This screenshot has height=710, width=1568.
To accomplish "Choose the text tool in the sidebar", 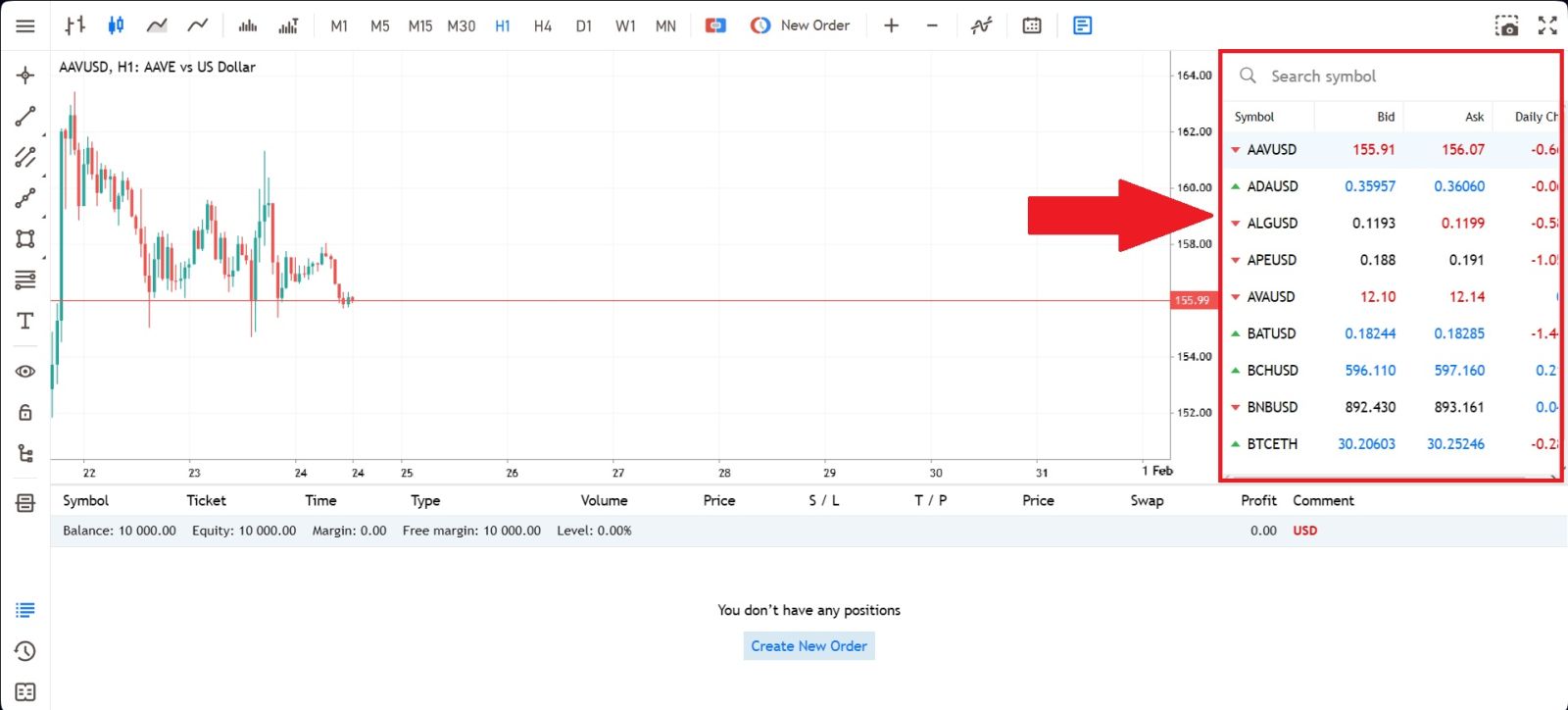I will click(25, 321).
